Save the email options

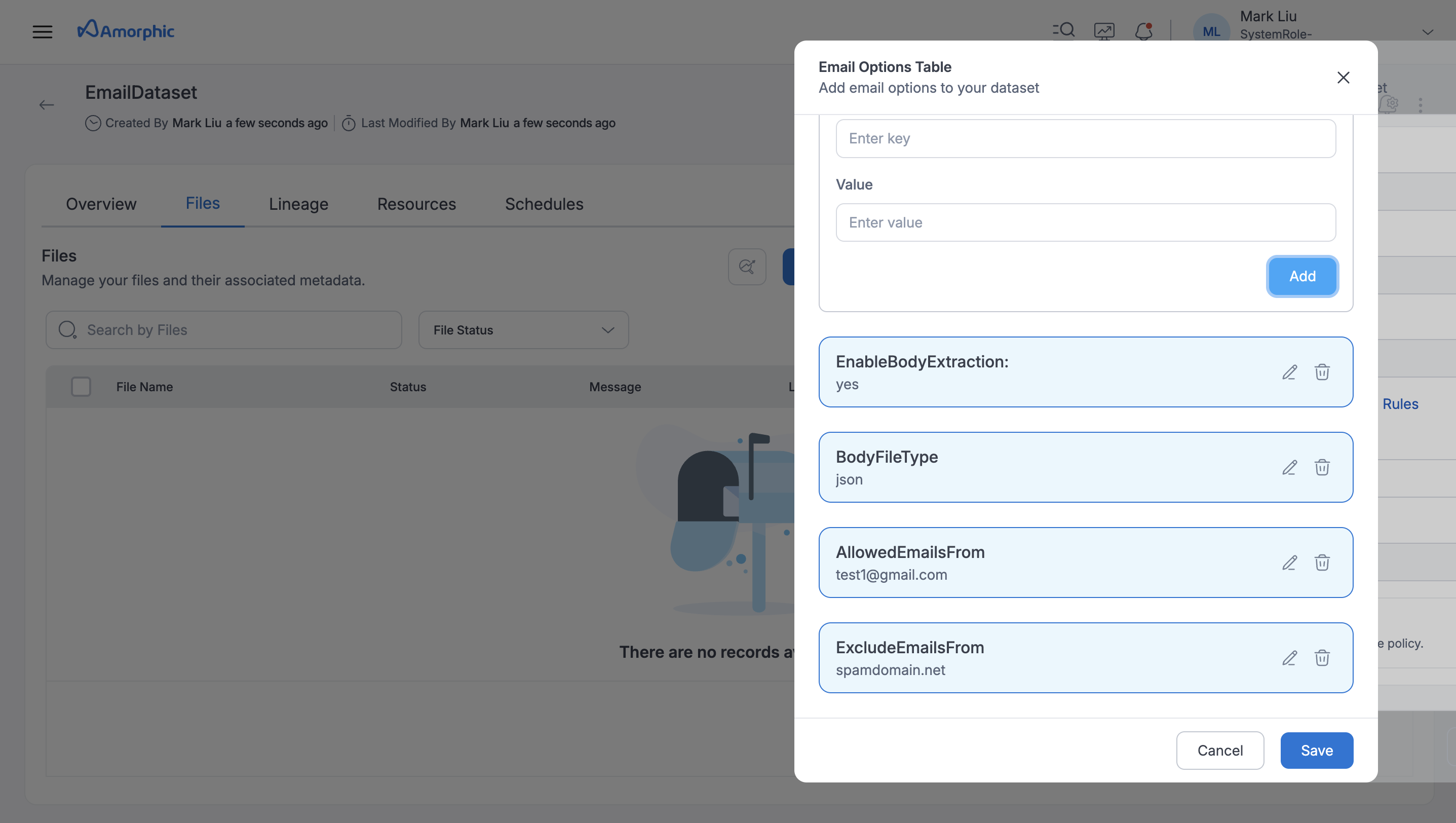(x=1316, y=750)
